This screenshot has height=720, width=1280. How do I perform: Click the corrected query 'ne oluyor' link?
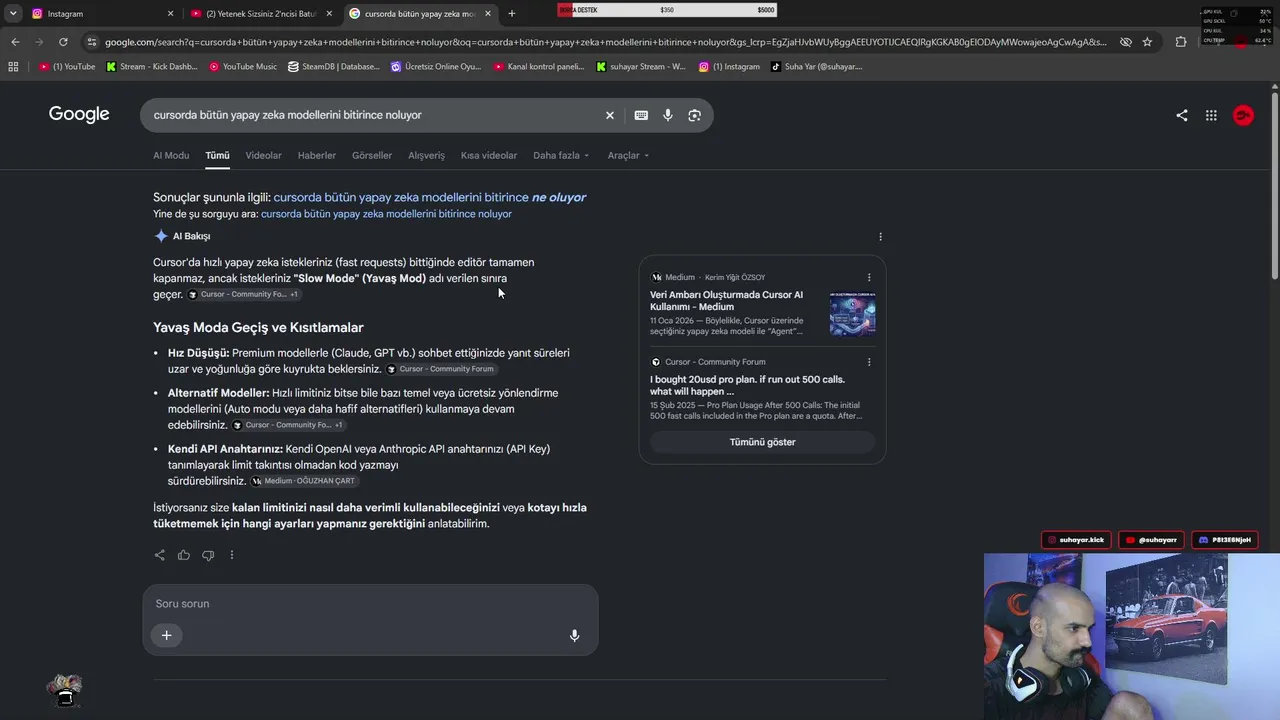430,198
